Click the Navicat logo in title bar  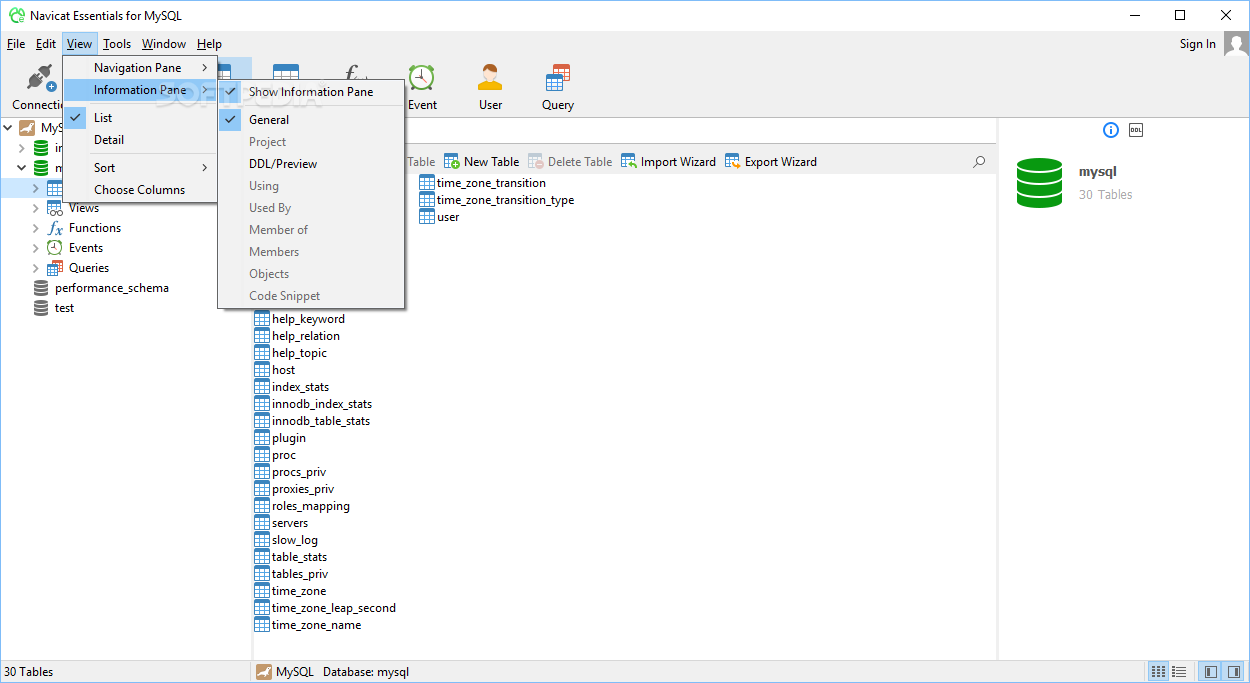tap(16, 16)
